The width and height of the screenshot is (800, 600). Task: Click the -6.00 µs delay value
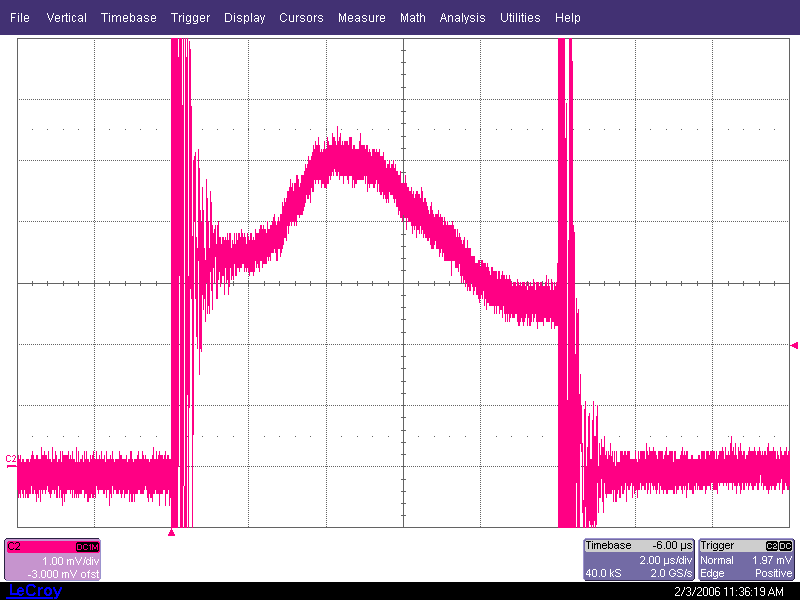click(672, 545)
